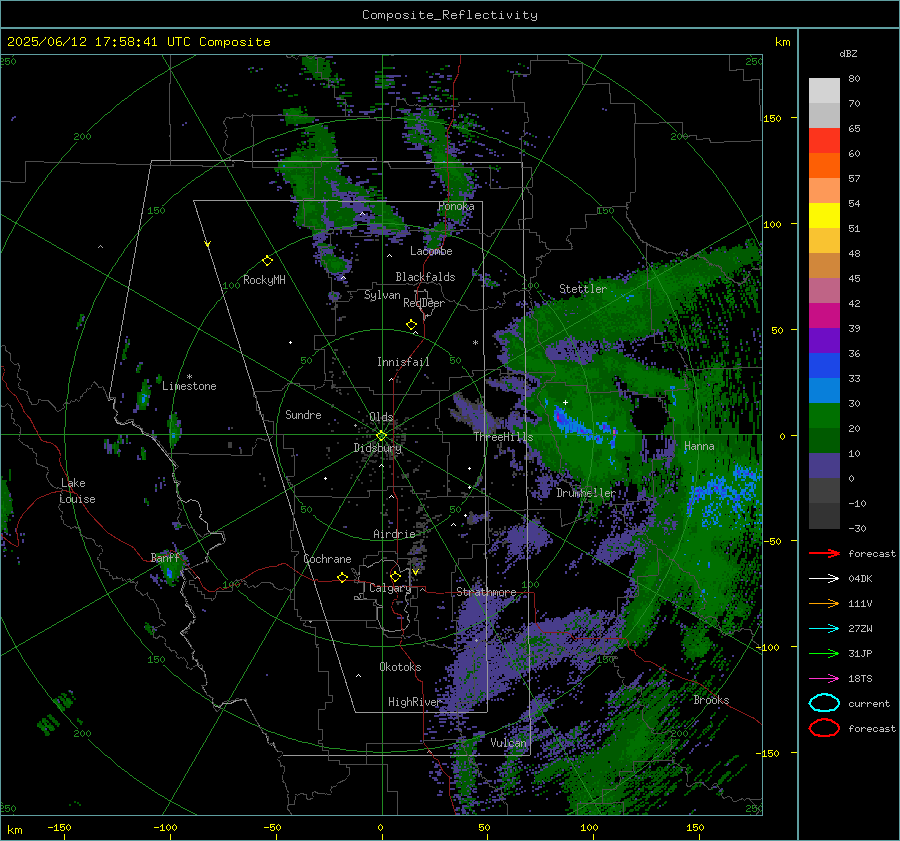Viewport: 900px width, 841px height.
Task: Click the km unit label at bottom left
Action: click(x=14, y=830)
